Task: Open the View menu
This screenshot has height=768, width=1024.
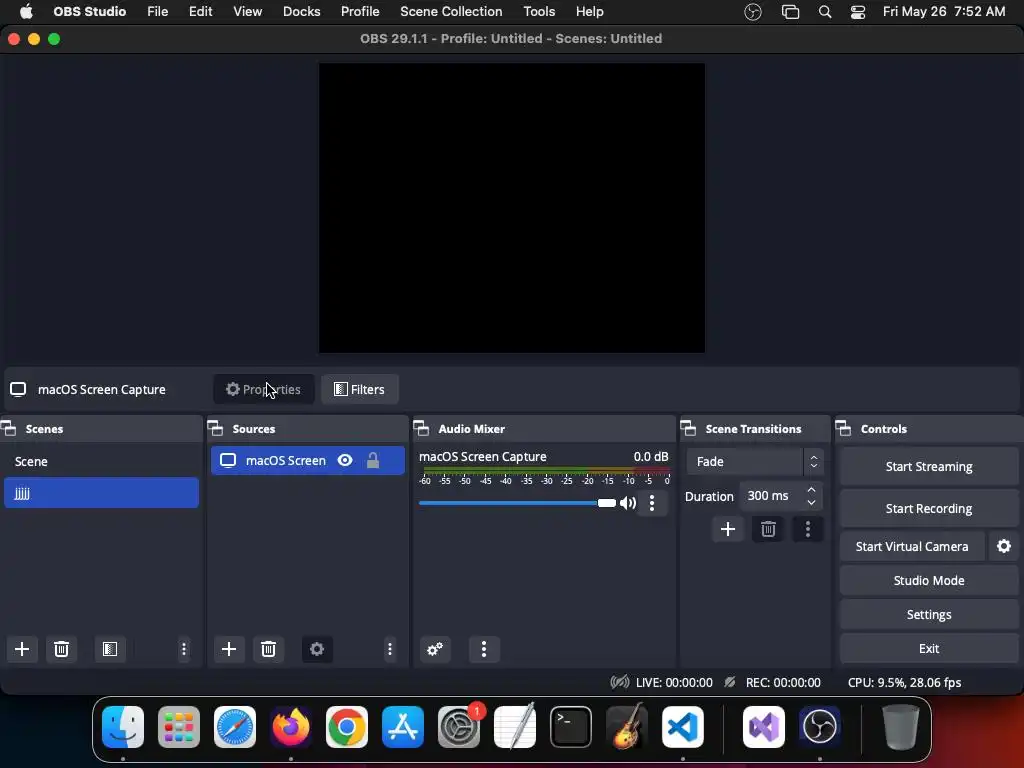Action: (x=248, y=12)
